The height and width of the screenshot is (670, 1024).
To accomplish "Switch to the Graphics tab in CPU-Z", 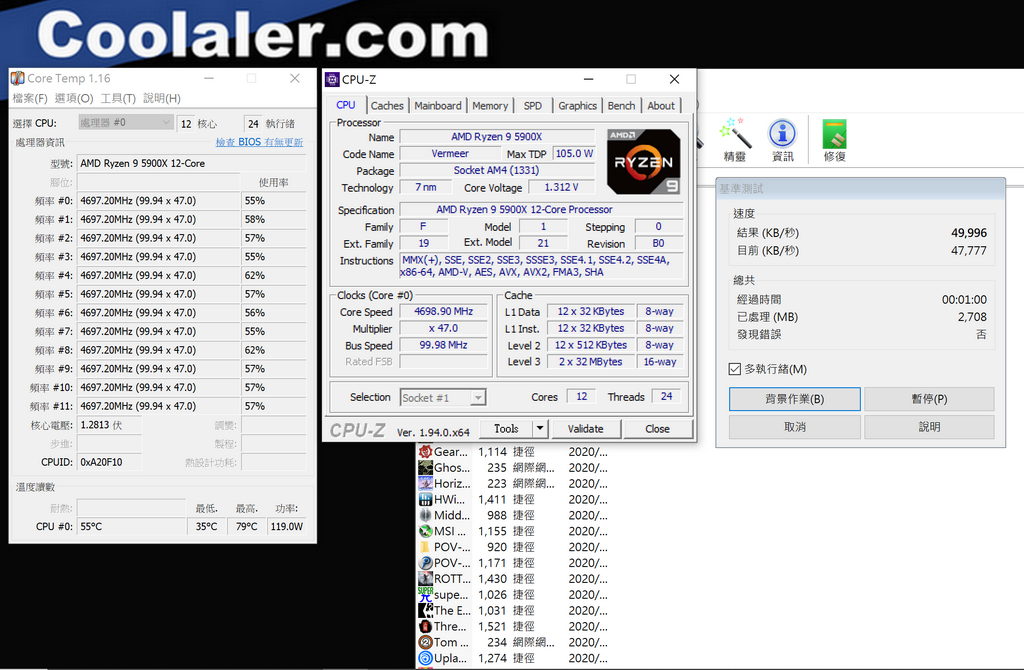I will (x=577, y=106).
